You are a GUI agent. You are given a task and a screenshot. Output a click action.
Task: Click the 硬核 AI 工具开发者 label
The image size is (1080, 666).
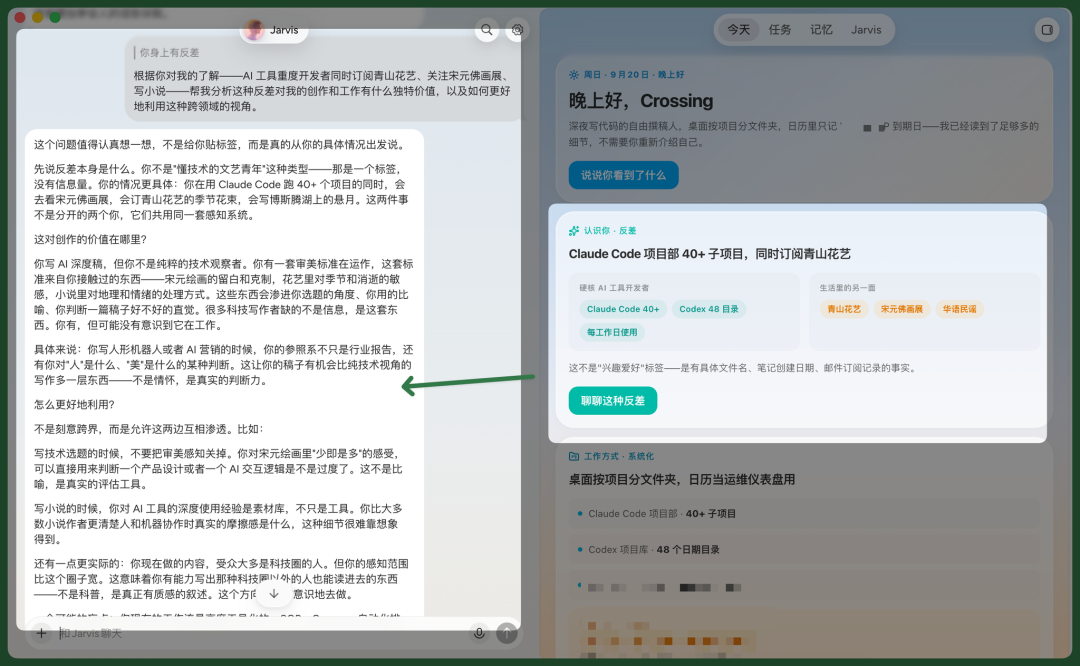(x=614, y=288)
